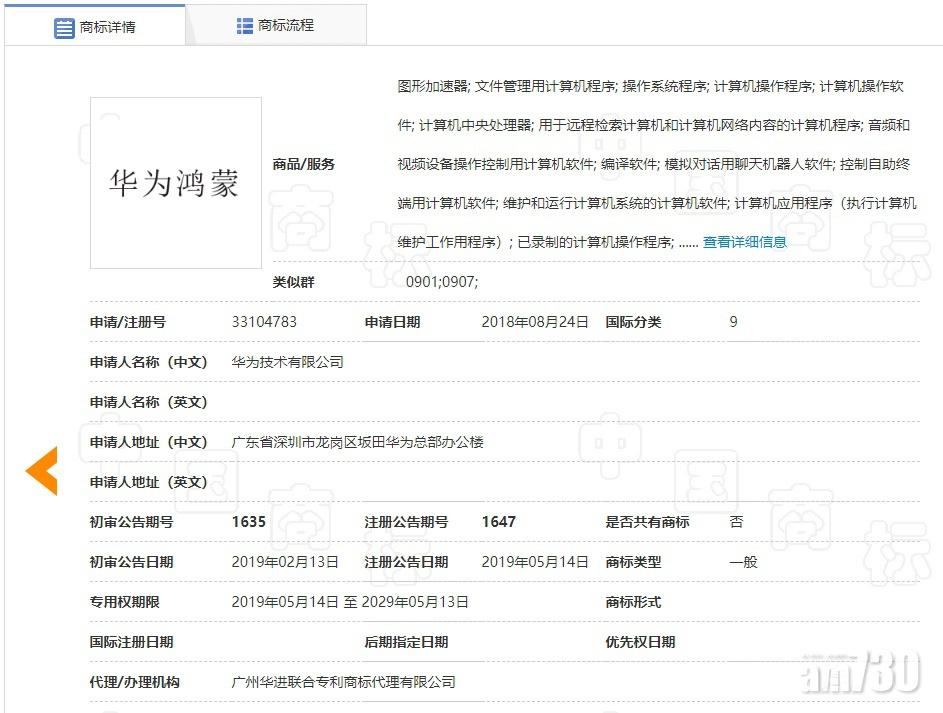This screenshot has height=713, width=943.
Task: Click the registration announcement date 2019年05月14日
Action: pyautogui.click(x=535, y=562)
